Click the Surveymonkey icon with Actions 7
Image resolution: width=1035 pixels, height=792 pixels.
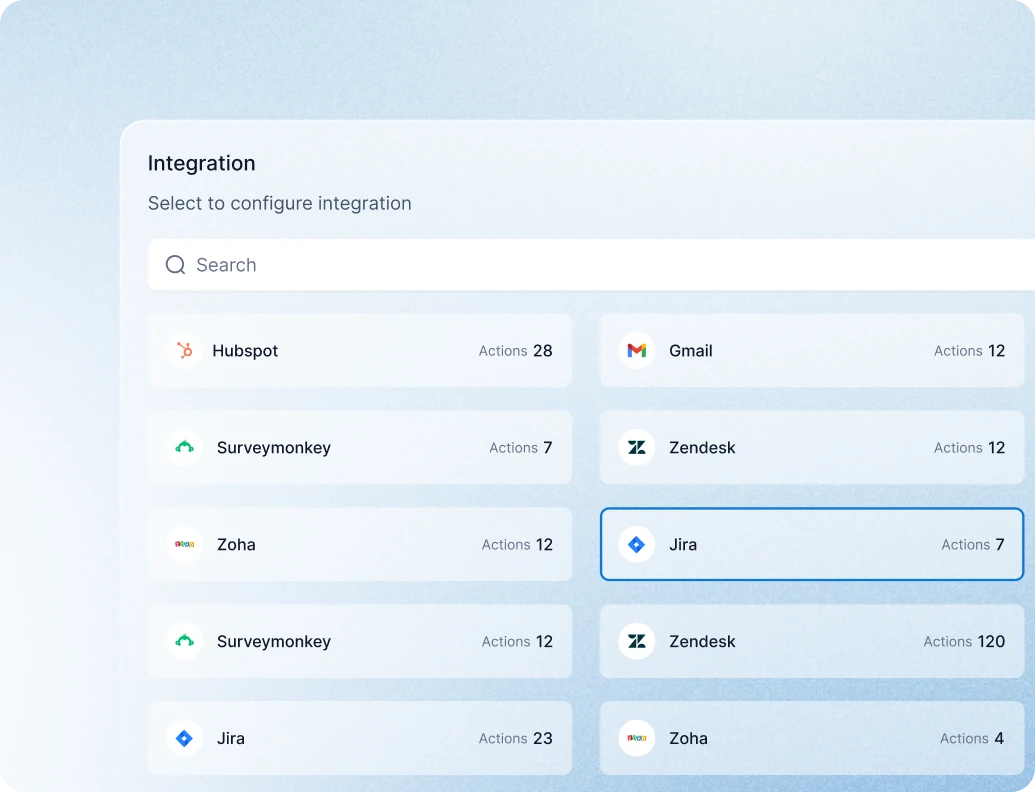[185, 447]
